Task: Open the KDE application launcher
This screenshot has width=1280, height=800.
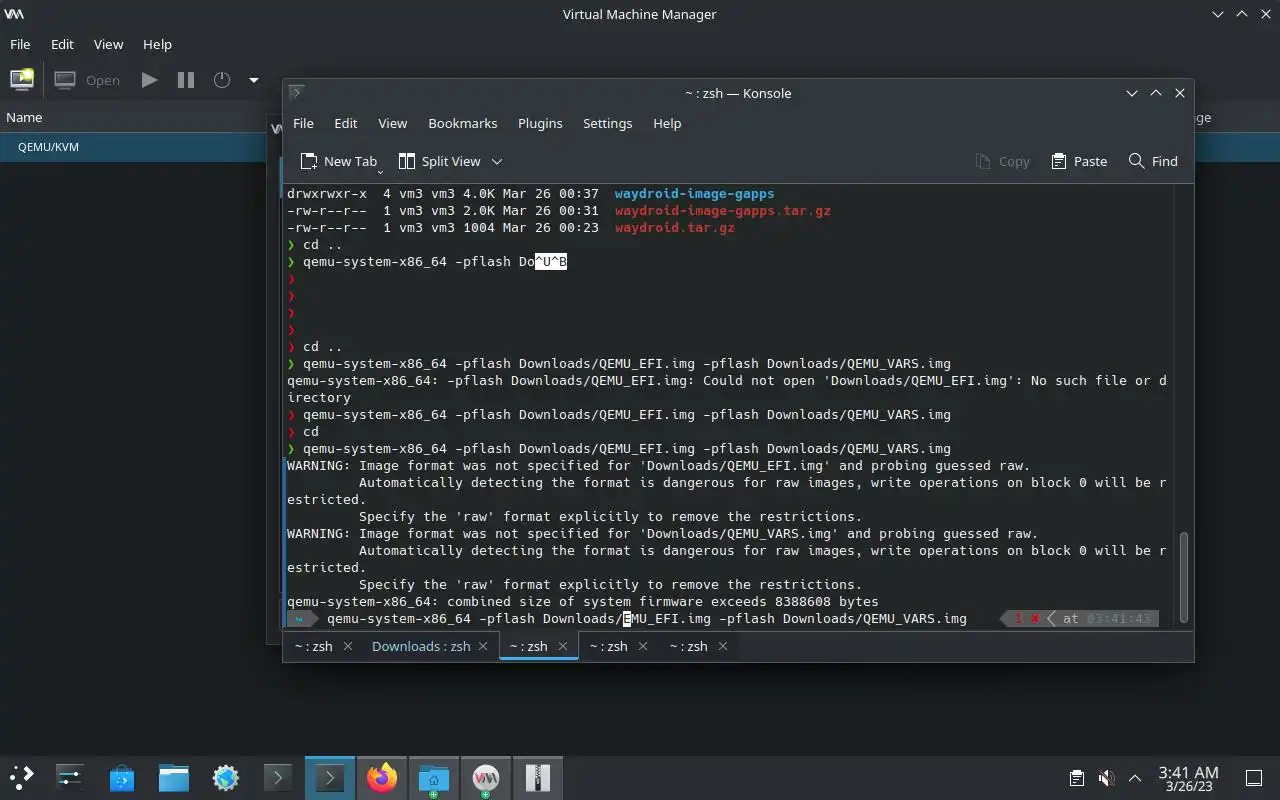Action: pos(21,777)
